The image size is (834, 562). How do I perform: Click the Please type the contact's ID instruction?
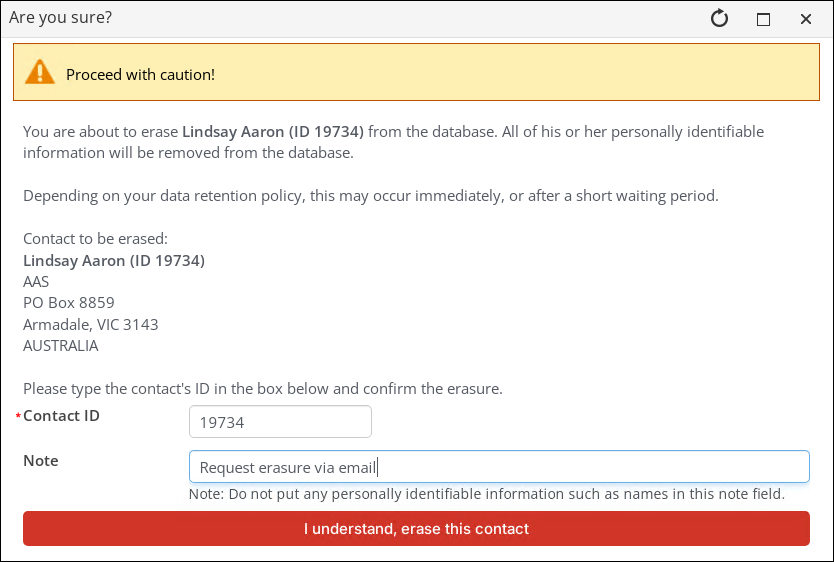(263, 389)
